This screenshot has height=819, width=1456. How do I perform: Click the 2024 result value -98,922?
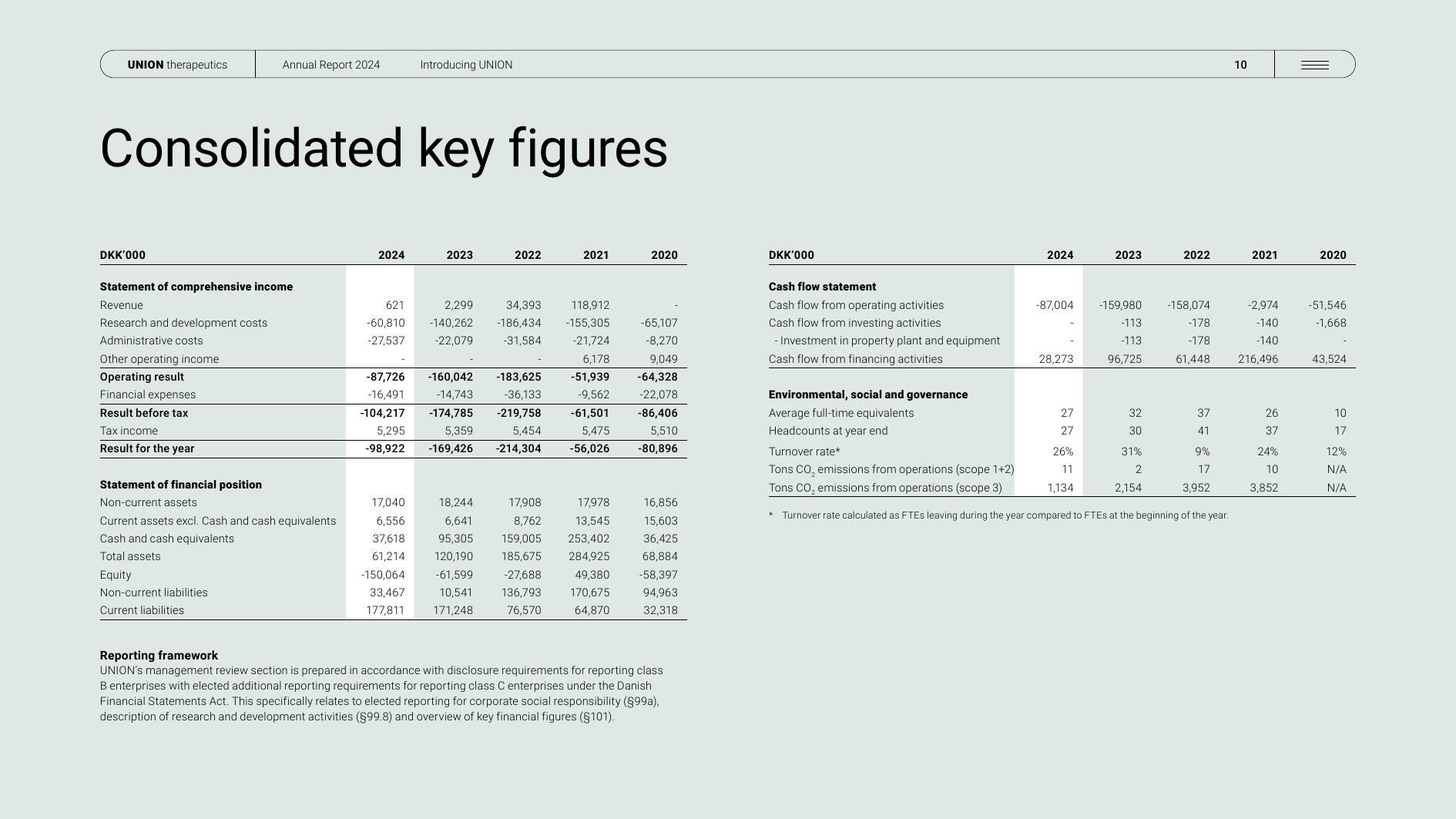coord(385,448)
